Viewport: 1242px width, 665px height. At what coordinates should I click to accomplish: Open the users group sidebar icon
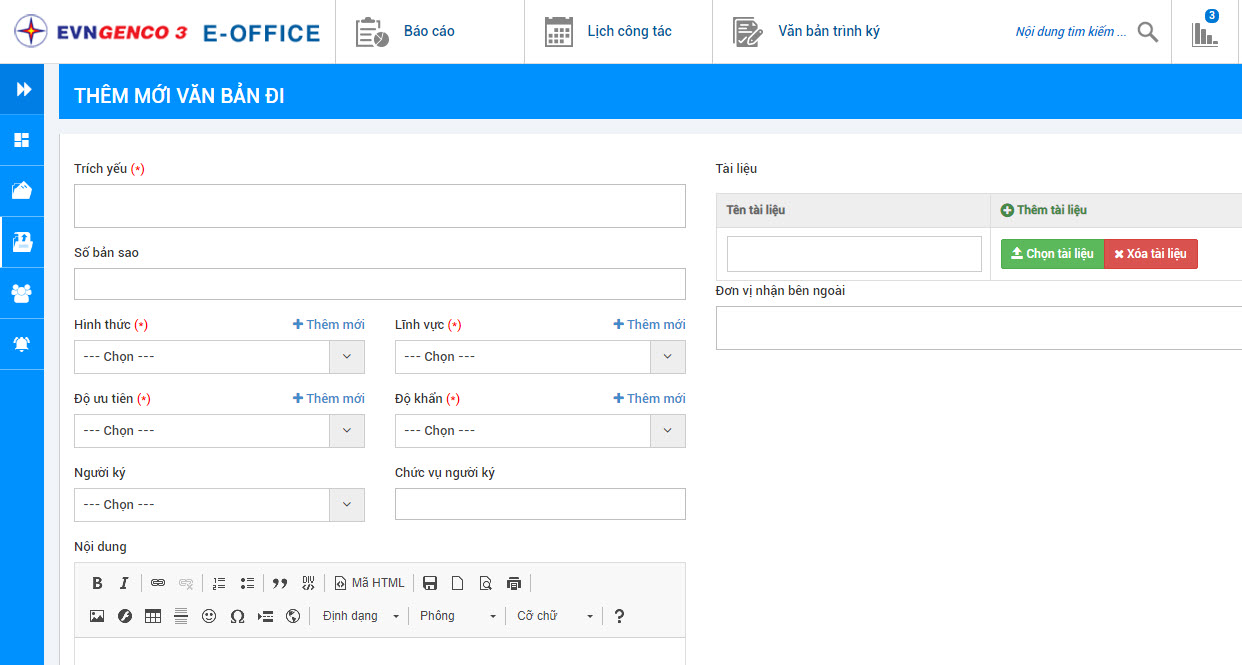21,293
